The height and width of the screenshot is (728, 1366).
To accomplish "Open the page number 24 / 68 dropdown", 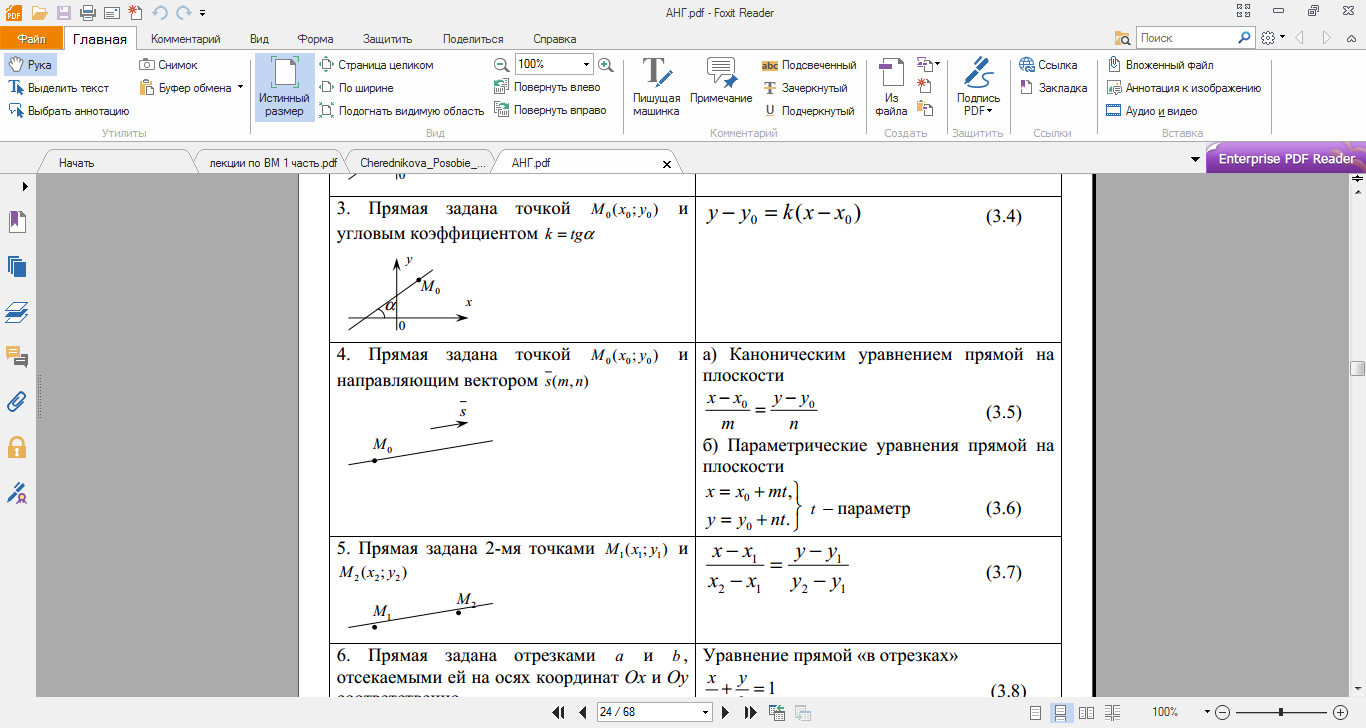I will point(707,712).
